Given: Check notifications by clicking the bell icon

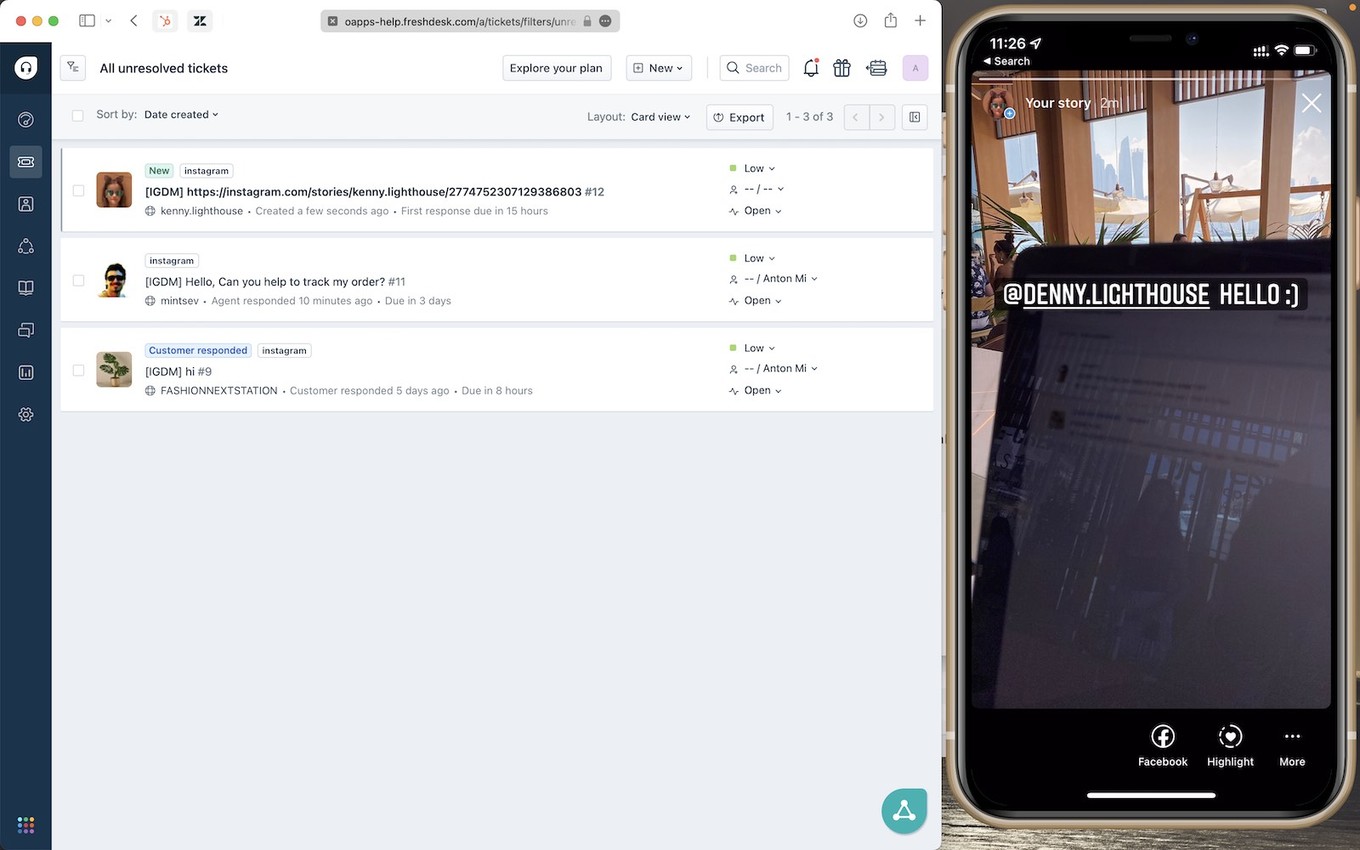Looking at the screenshot, I should (810, 68).
